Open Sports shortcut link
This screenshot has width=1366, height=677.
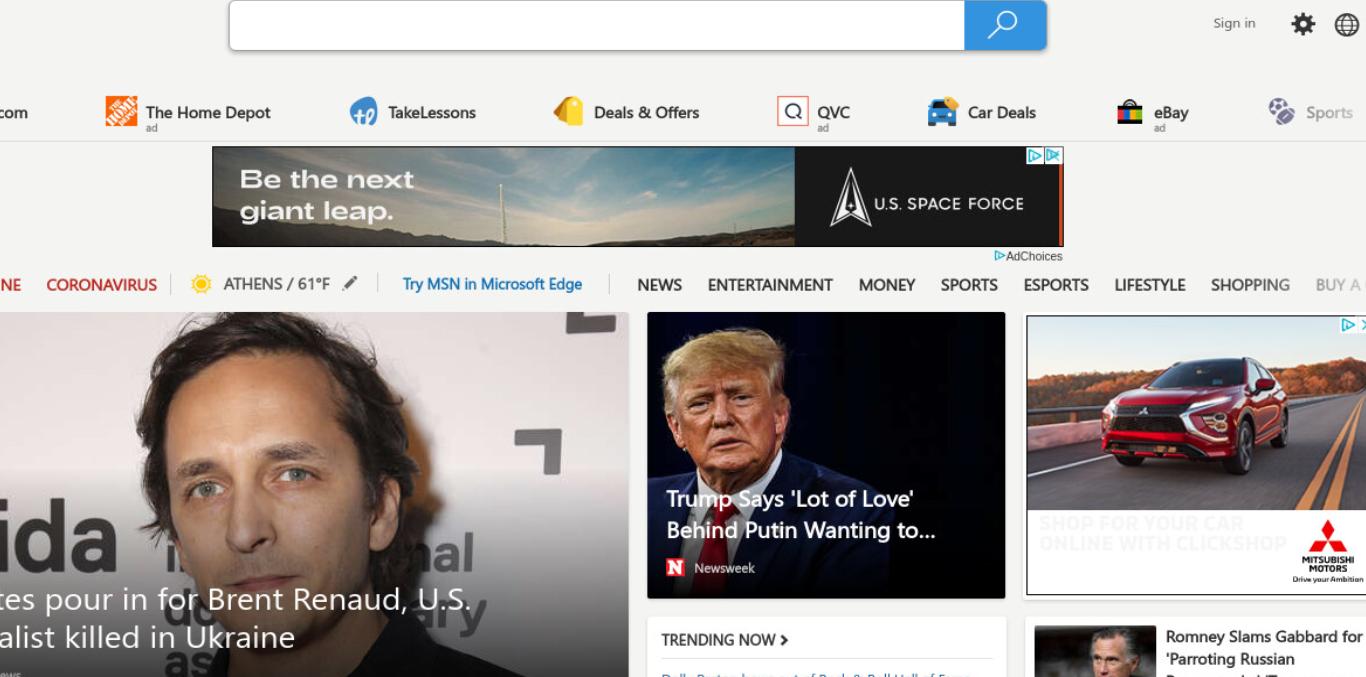coord(1329,112)
